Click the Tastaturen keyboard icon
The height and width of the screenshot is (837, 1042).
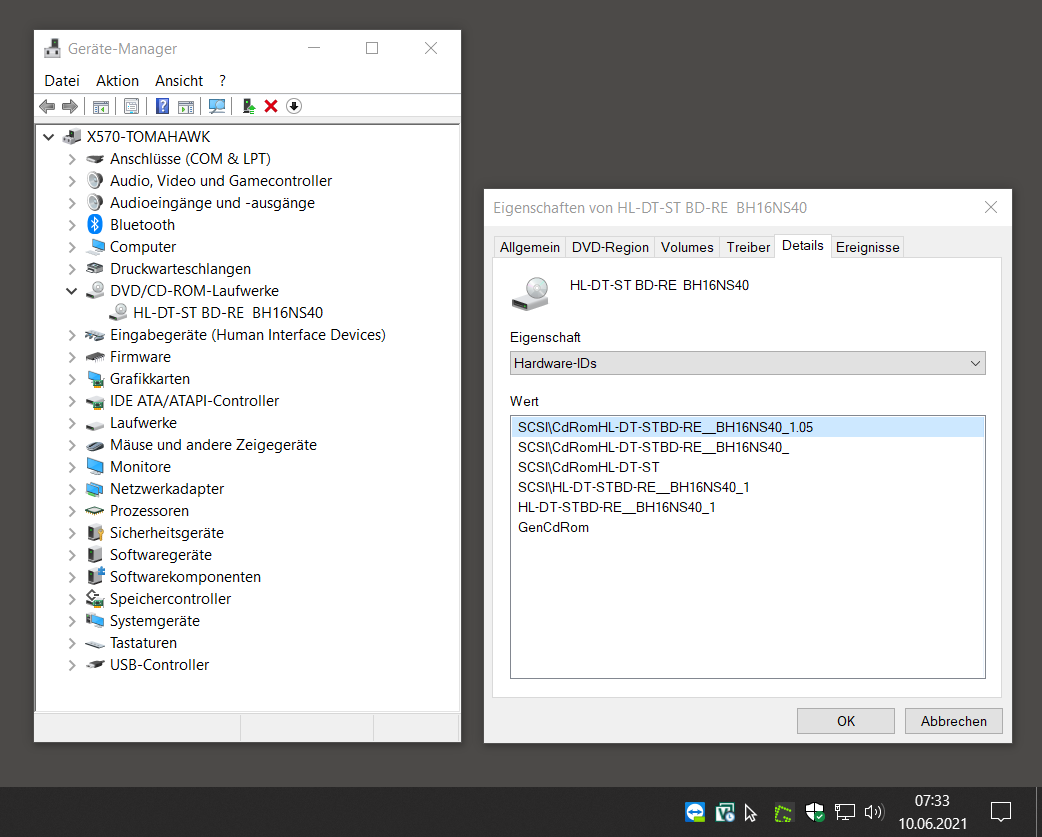click(95, 643)
